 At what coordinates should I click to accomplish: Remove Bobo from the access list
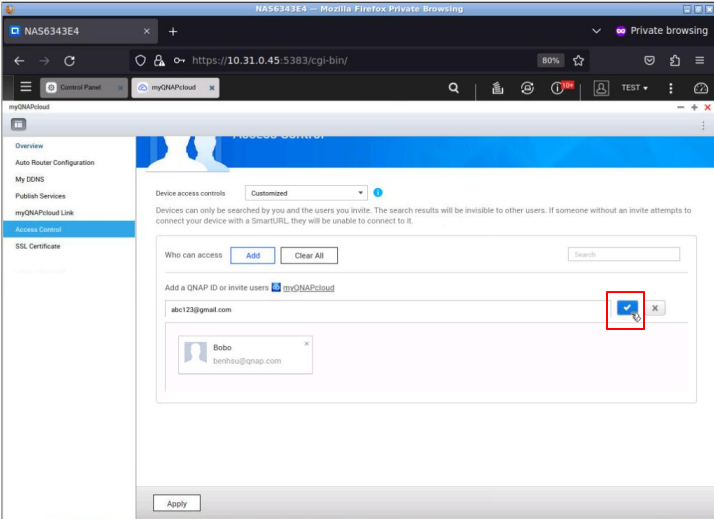(306, 343)
